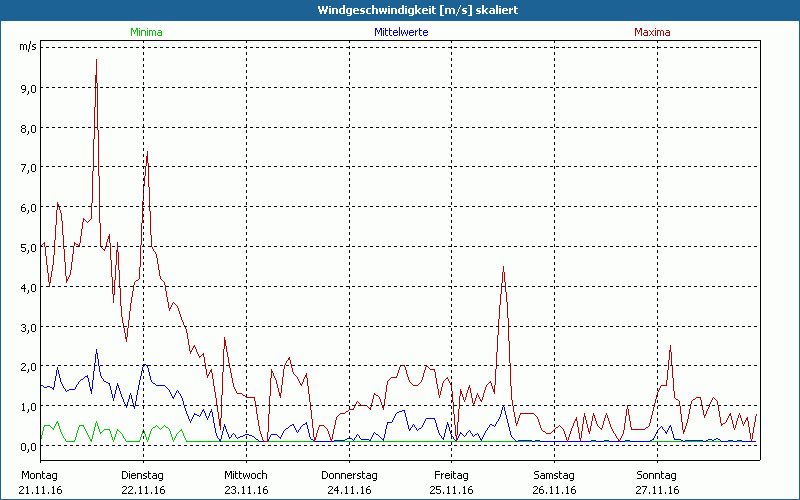Click the Samstag day label
This screenshot has height=500, width=800.
[x=555, y=474]
